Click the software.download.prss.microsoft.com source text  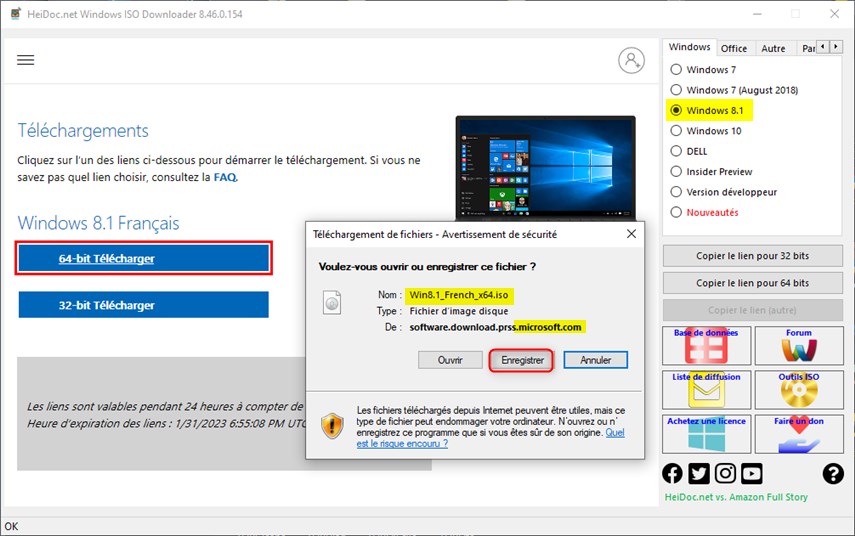coord(495,327)
